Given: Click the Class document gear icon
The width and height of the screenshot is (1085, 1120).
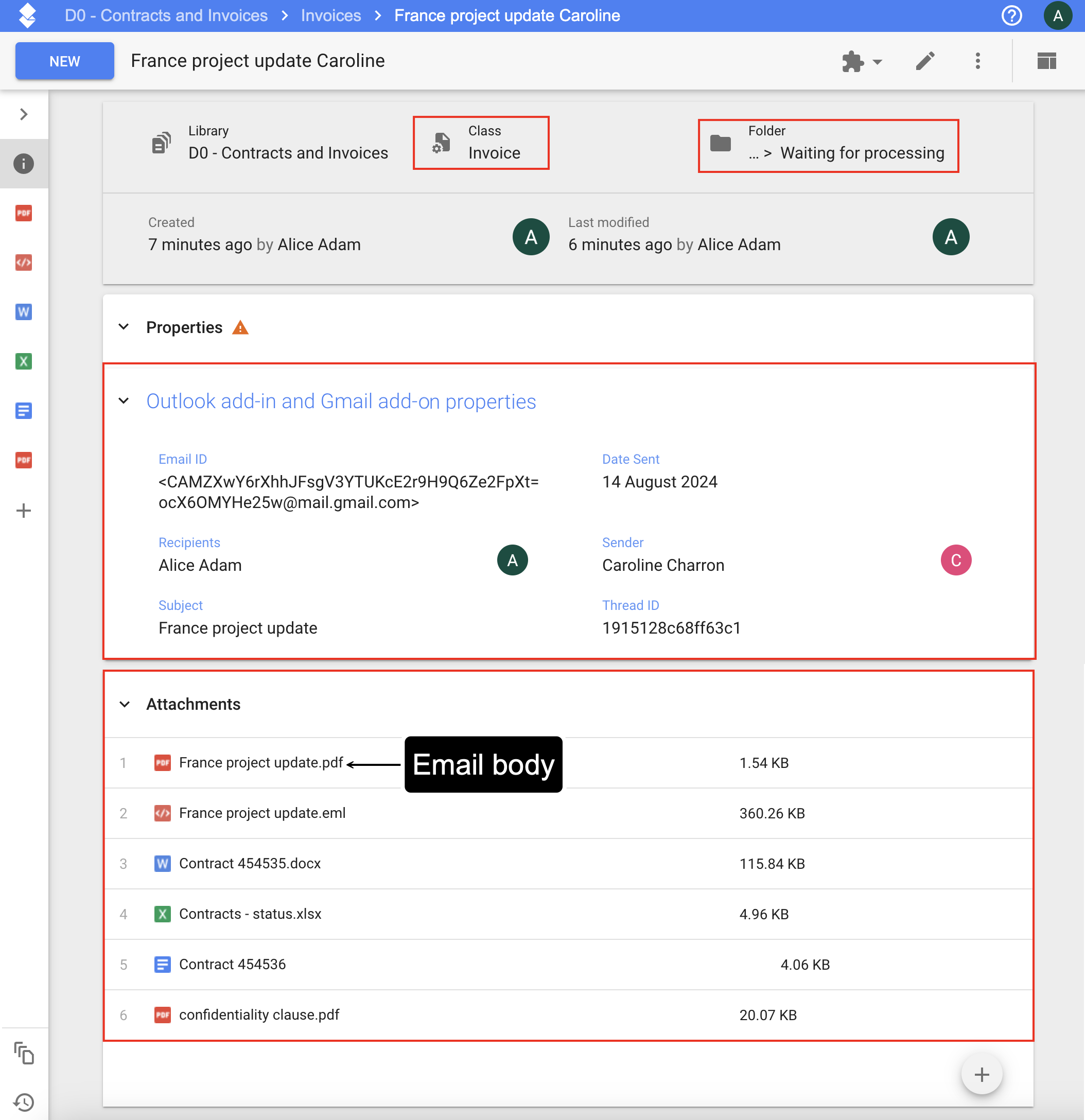Looking at the screenshot, I should [x=441, y=143].
